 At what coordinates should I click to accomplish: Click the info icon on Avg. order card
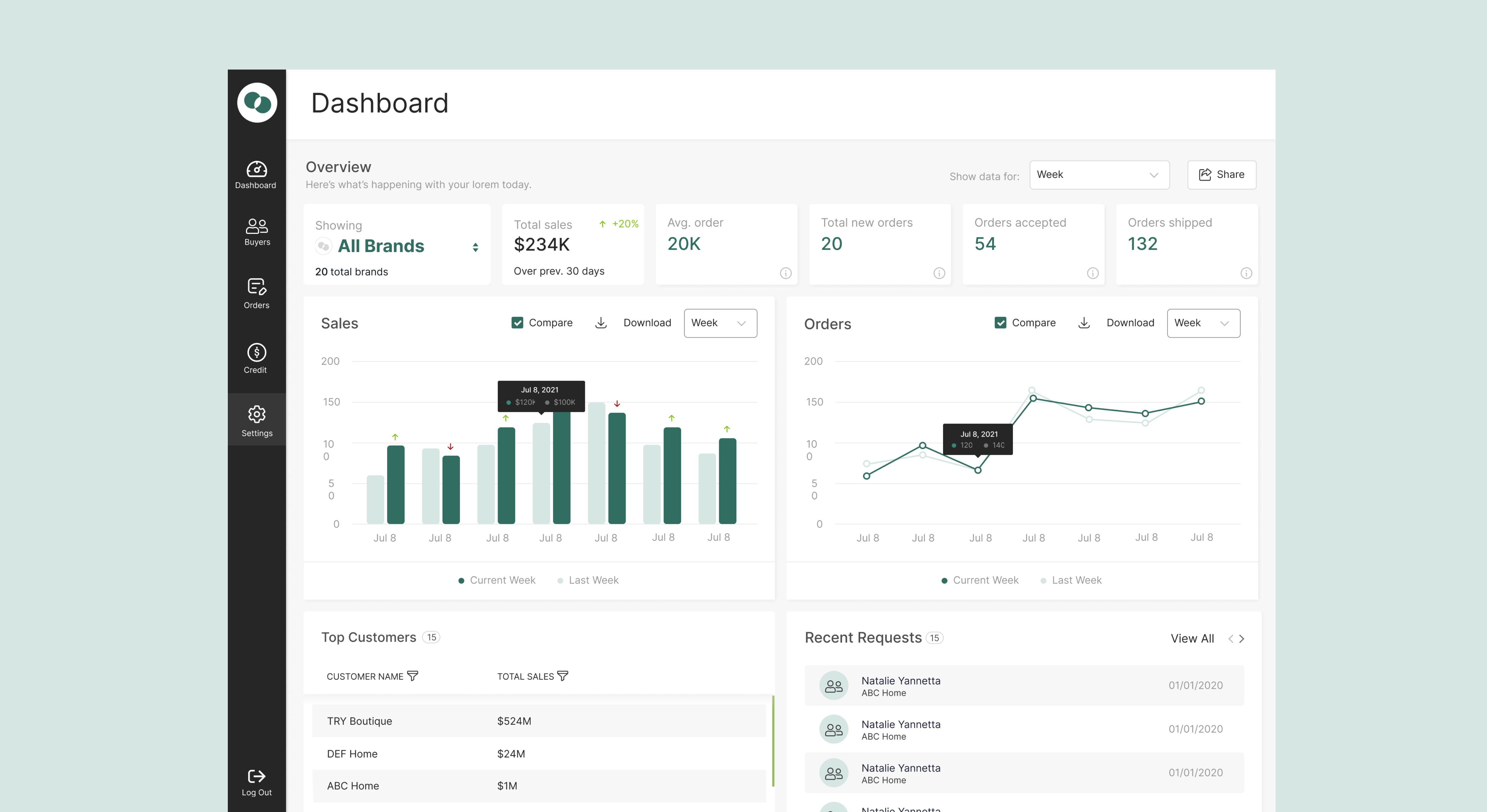coord(786,273)
